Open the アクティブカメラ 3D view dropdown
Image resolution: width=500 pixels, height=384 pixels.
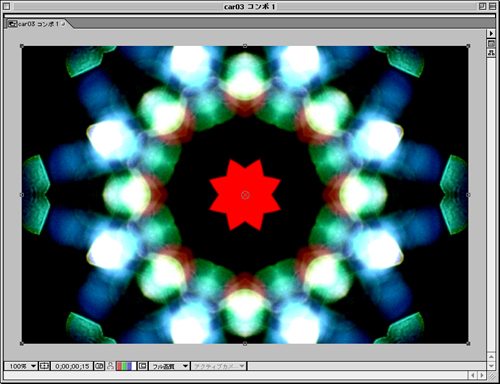(x=219, y=366)
